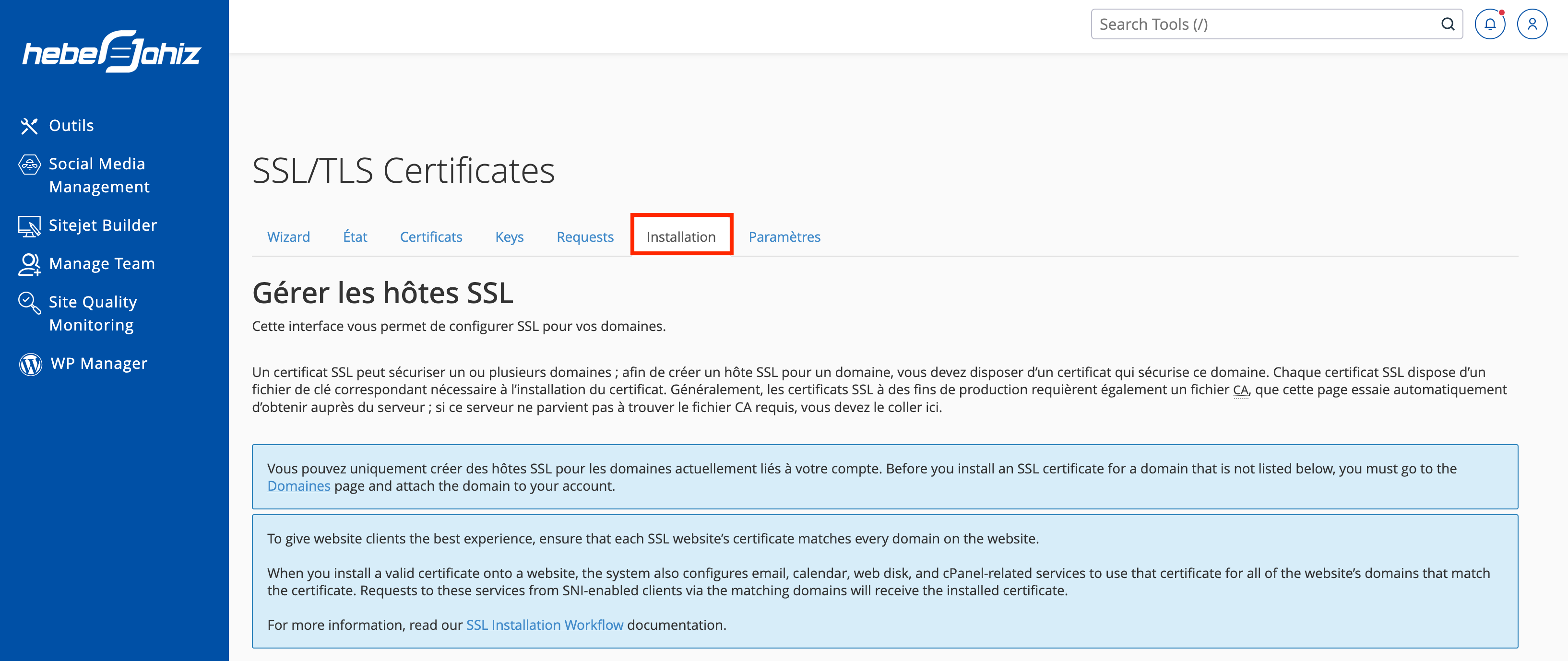Open Social Media Management label
The image size is (1568, 661).
point(99,175)
